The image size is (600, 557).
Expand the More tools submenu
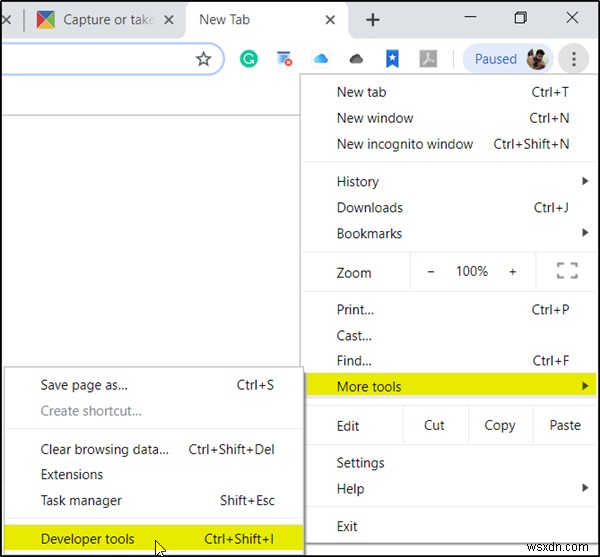pos(450,386)
